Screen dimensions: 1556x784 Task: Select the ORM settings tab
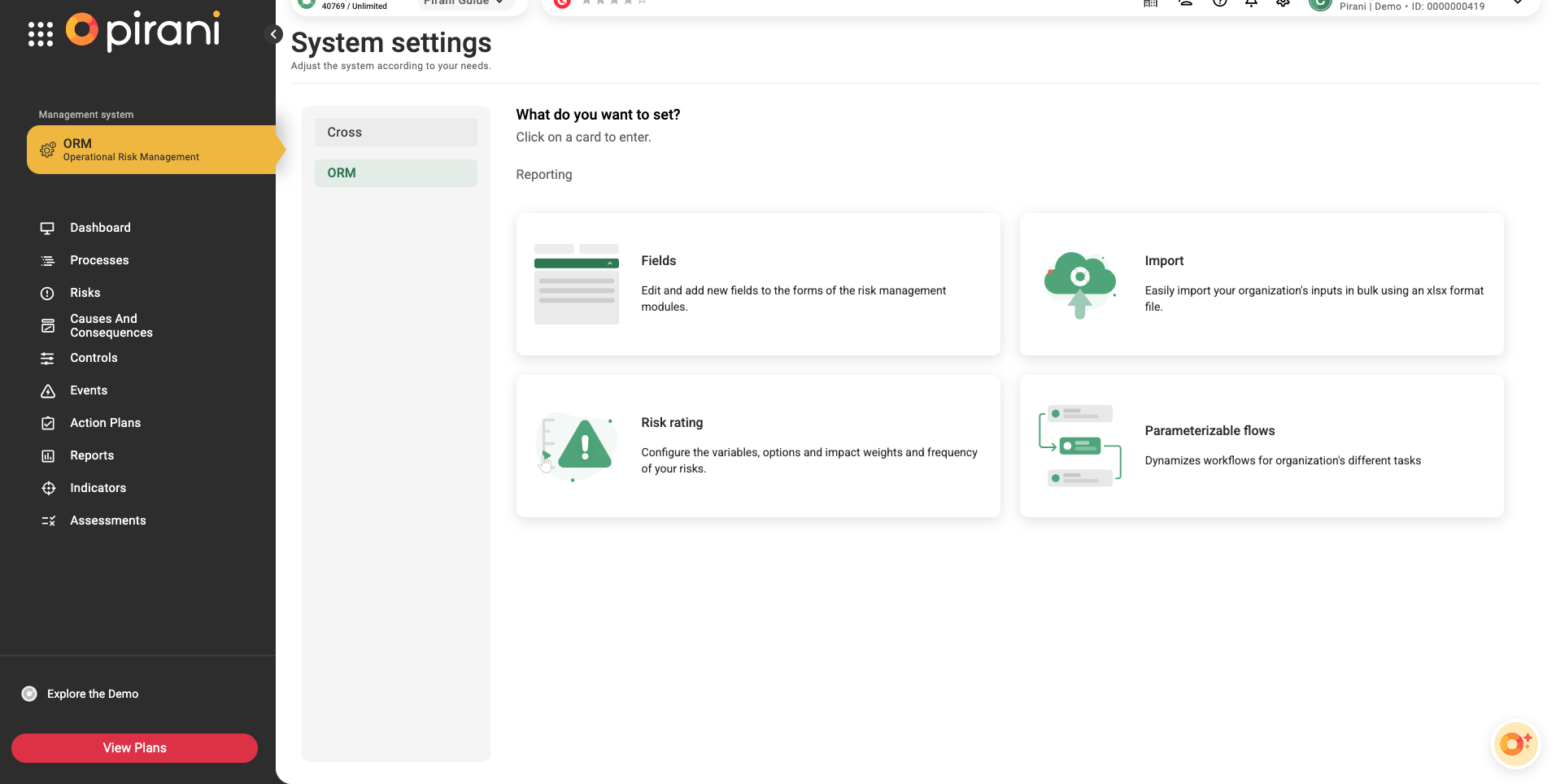click(395, 173)
